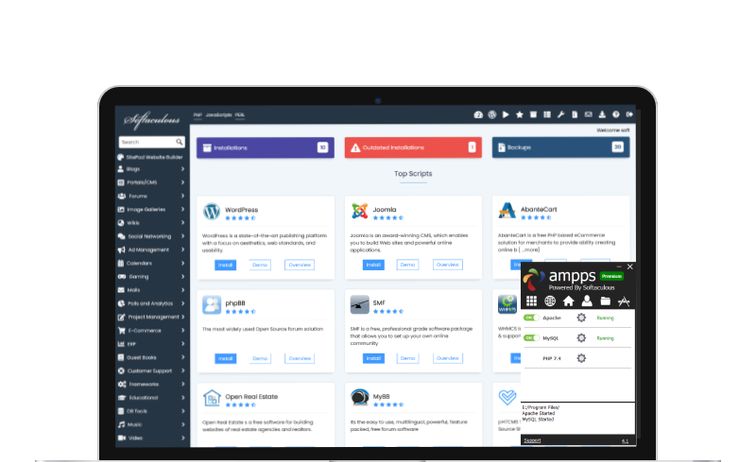Install the WordPress script
The width and height of the screenshot is (756, 462).
[x=225, y=264]
